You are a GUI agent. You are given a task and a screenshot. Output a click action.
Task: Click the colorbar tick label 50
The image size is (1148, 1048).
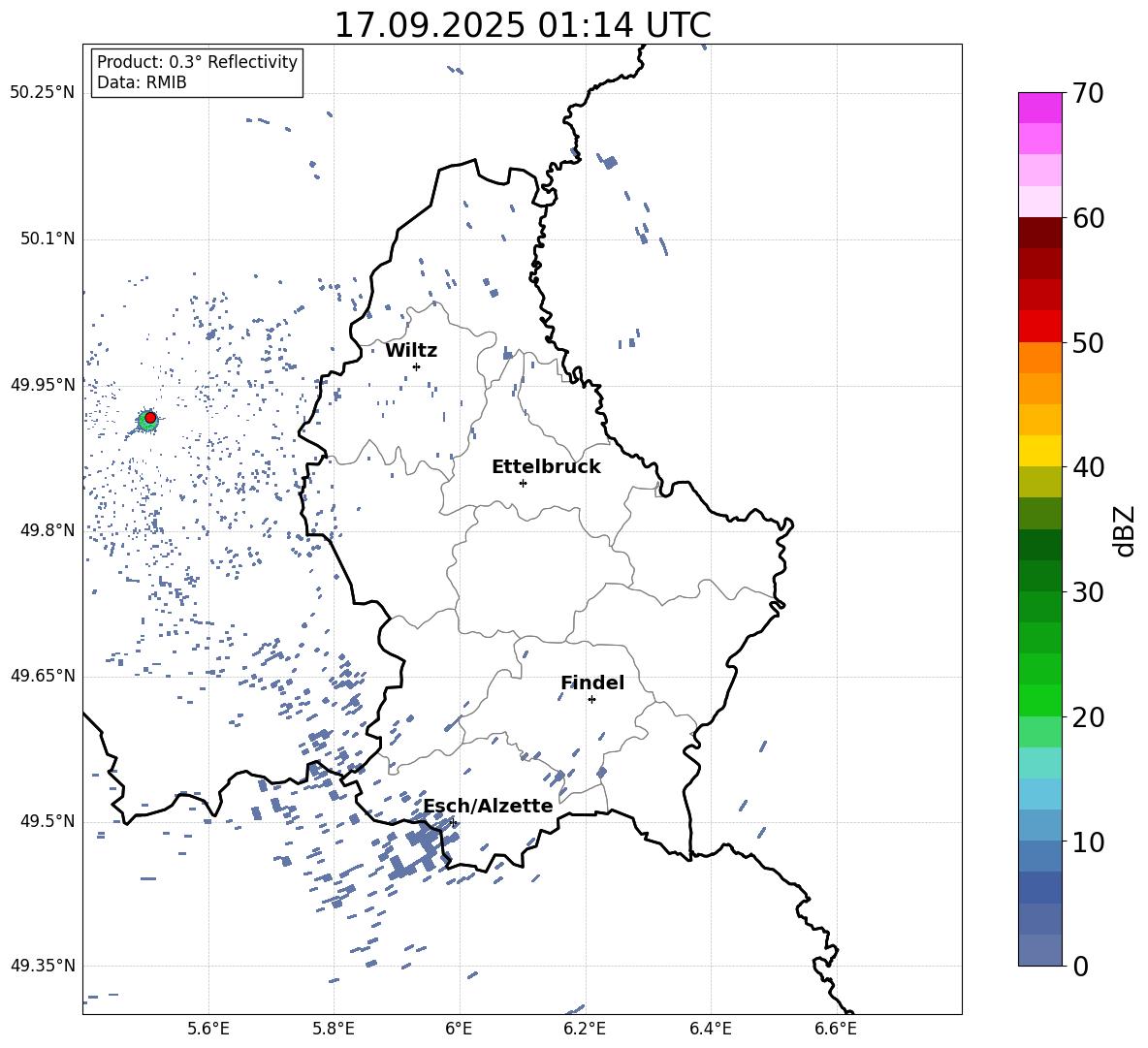click(1088, 343)
